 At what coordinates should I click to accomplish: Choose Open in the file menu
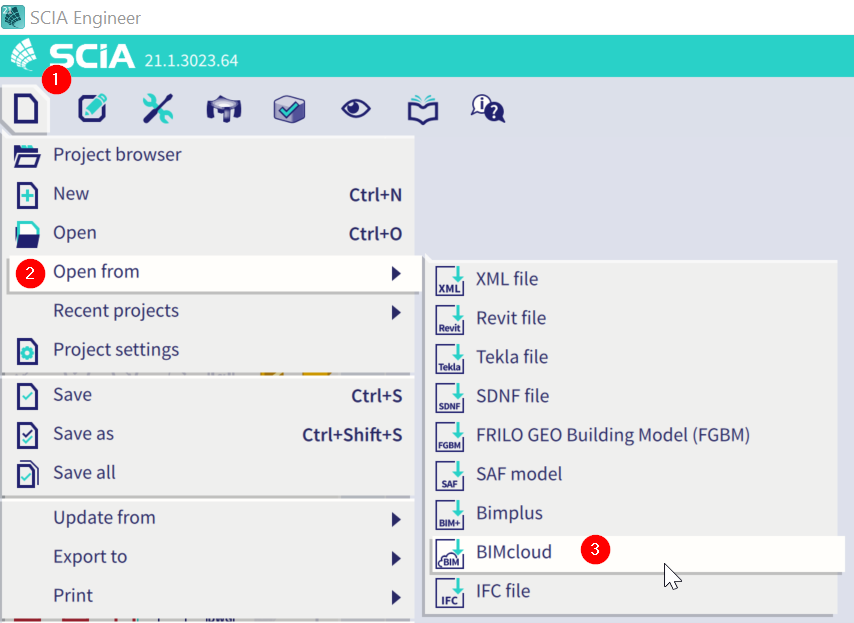tap(210, 233)
